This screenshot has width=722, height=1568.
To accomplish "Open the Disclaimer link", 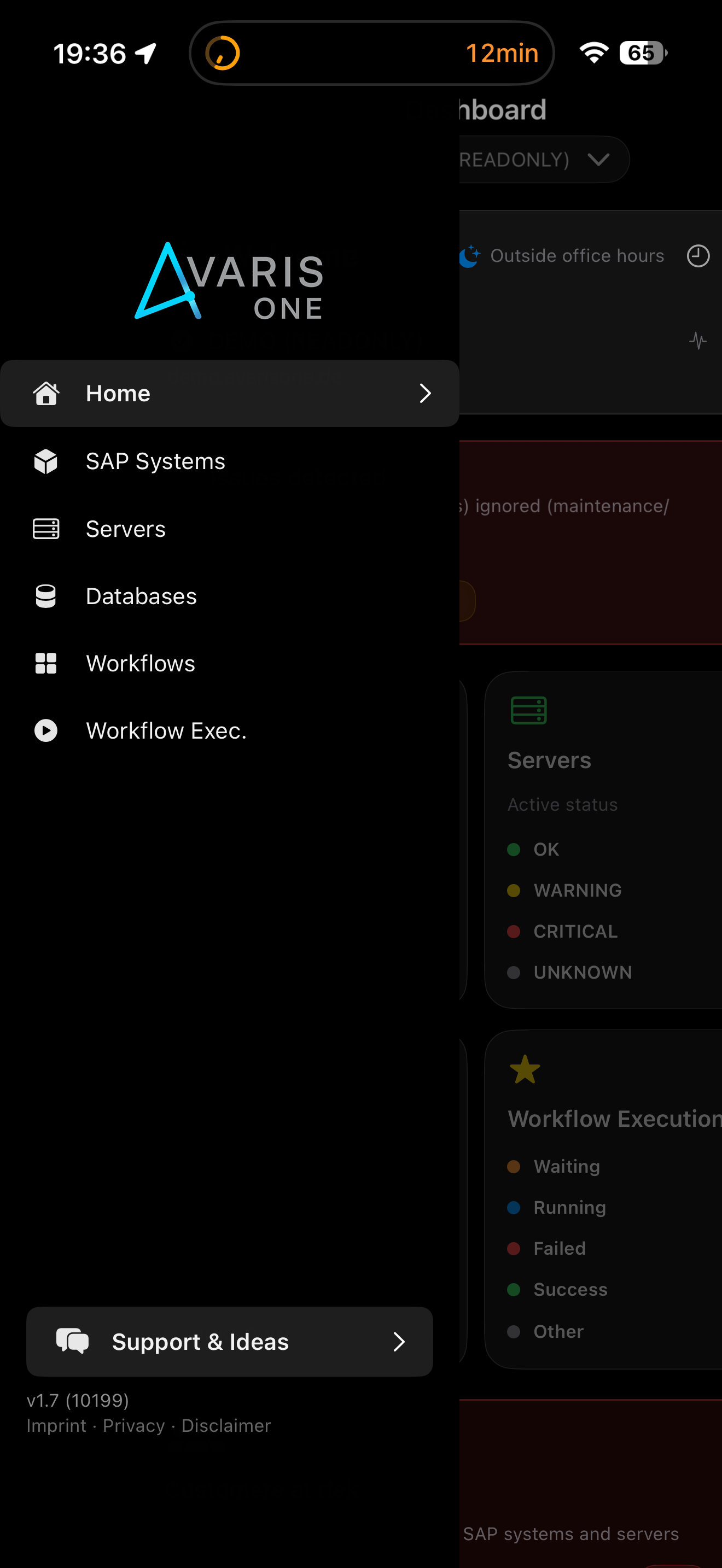I will tap(226, 1425).
